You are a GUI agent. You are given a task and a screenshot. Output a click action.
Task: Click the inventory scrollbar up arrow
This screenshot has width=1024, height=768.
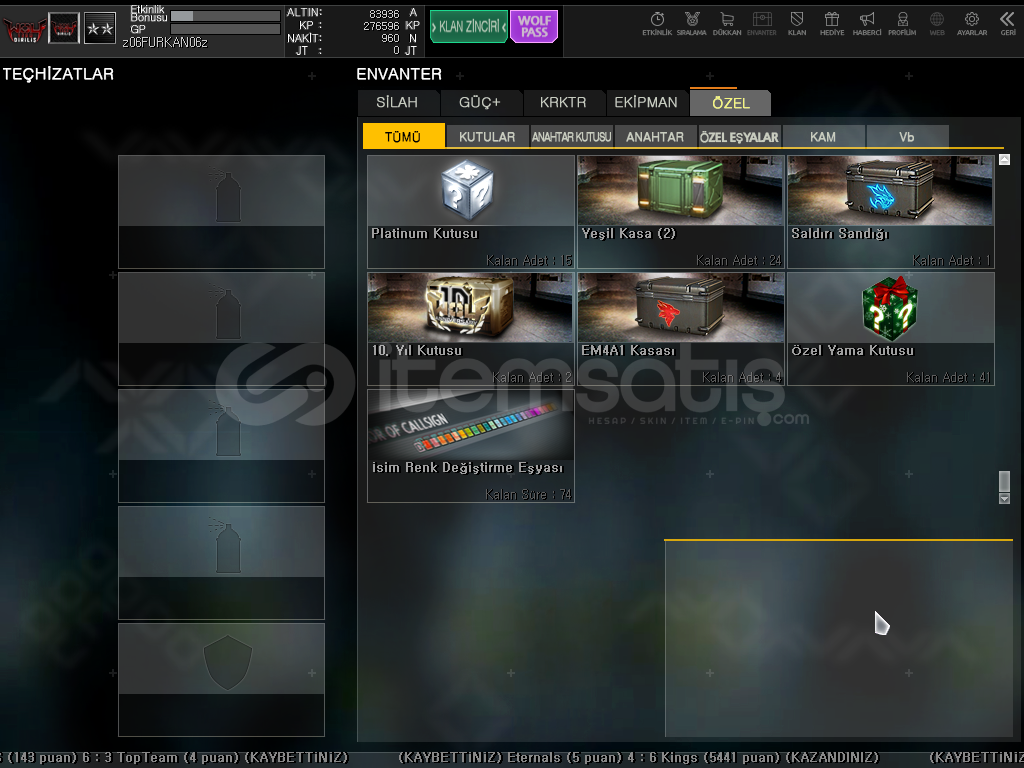coord(1004,159)
